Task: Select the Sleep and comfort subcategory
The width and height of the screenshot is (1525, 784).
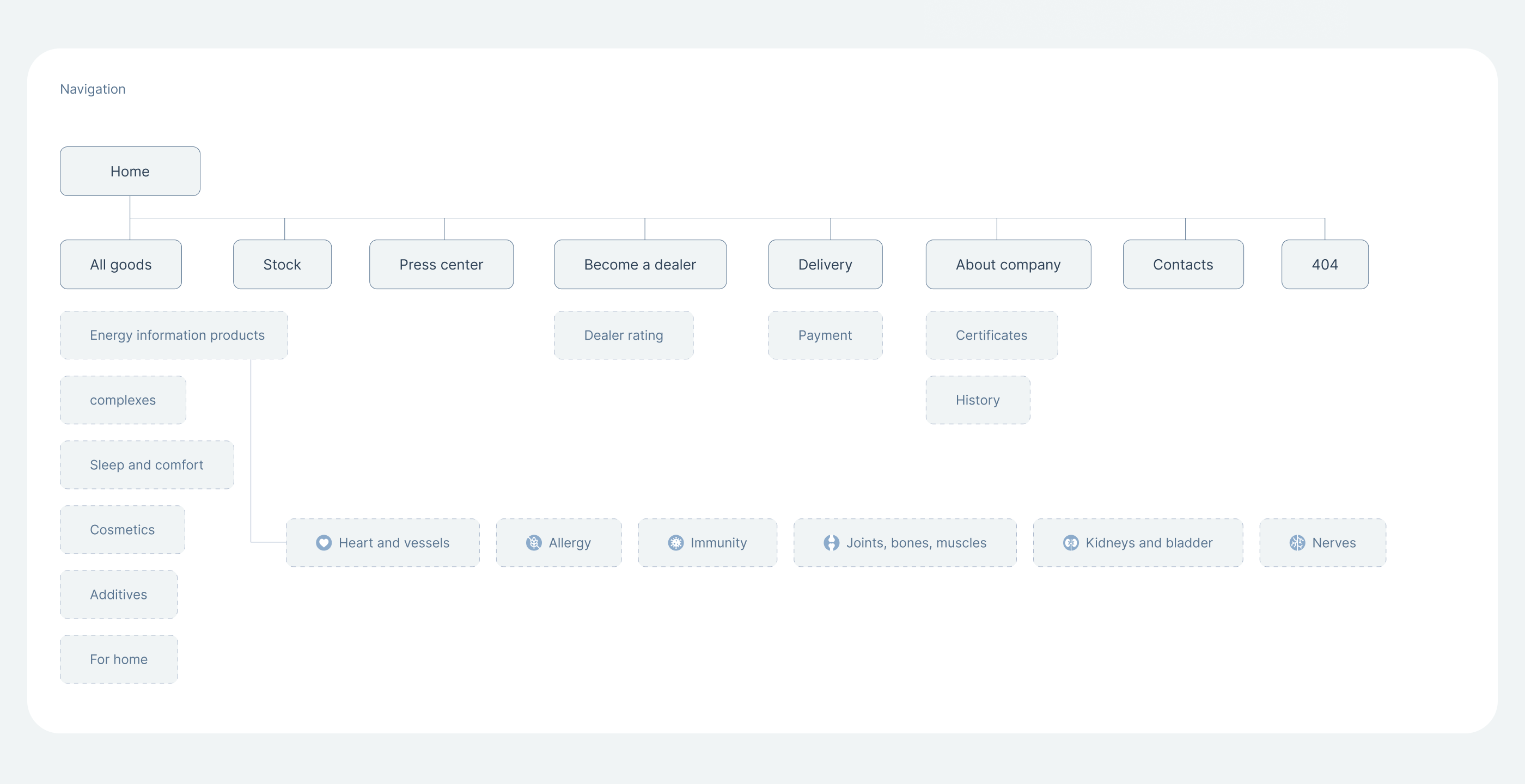Action: click(x=147, y=465)
